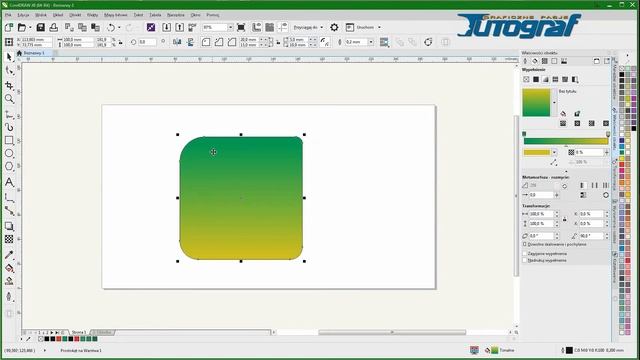Viewport: 640px width, 360px height.
Task: Select the Transparency checkerboard tool
Action: (9, 239)
